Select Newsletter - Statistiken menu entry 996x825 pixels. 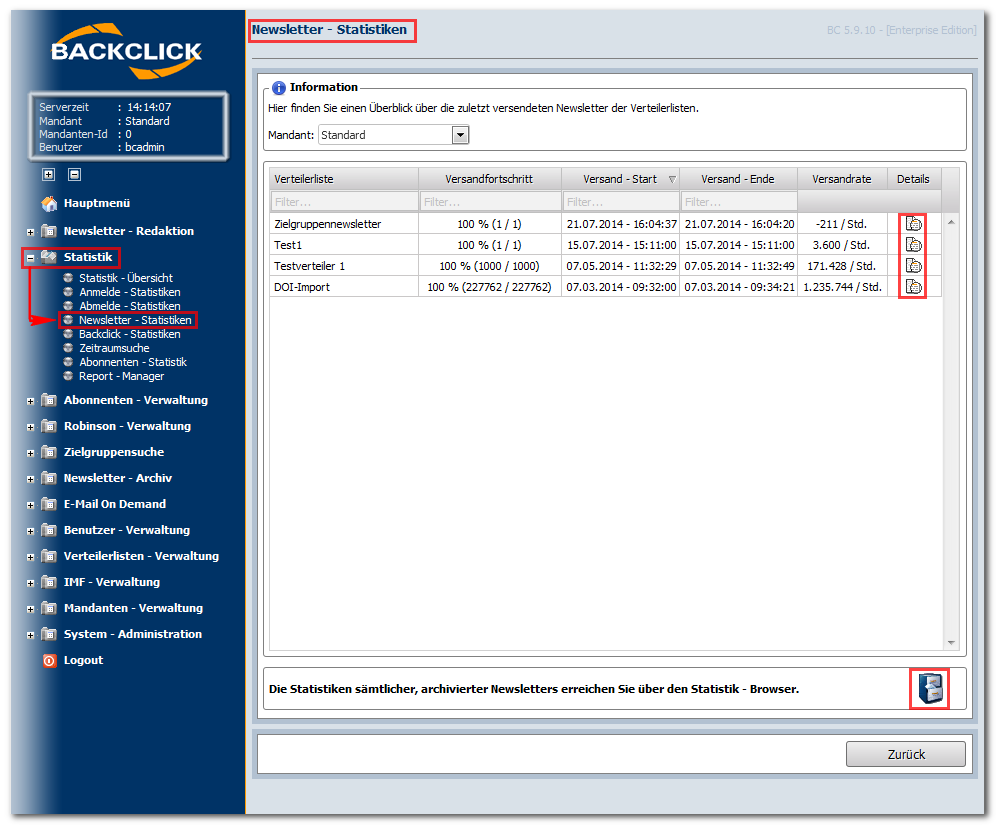click(x=135, y=319)
